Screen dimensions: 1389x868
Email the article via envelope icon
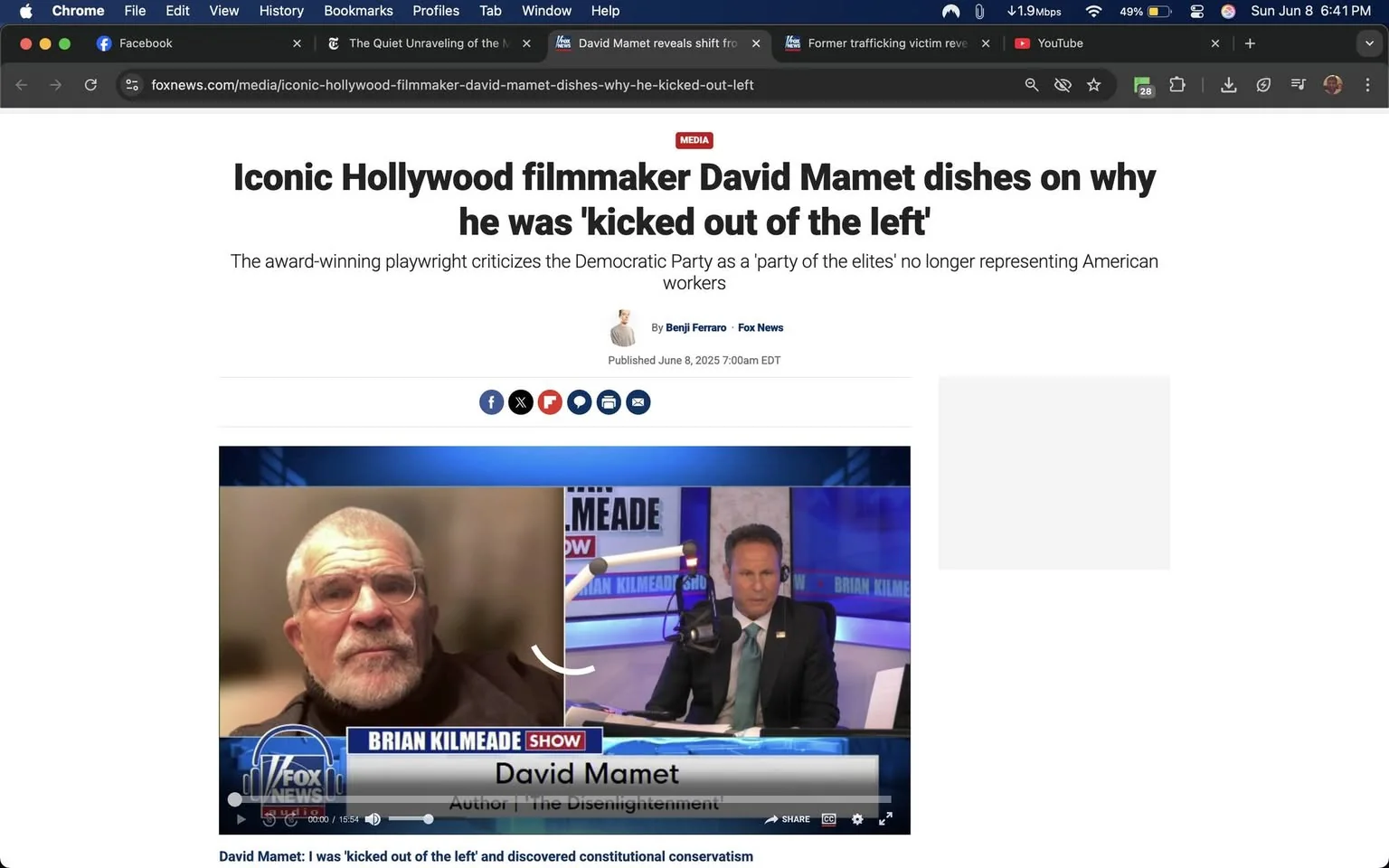[x=638, y=402]
